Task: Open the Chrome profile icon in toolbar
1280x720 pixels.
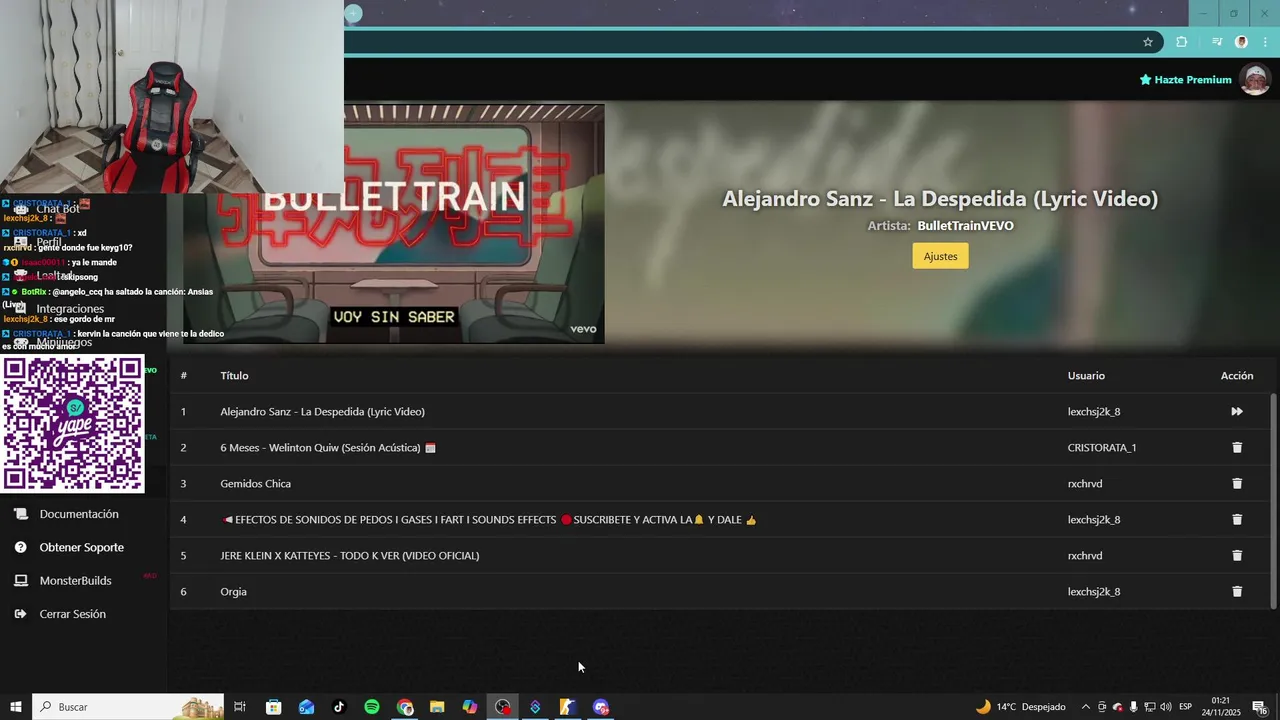Action: 1241,42
